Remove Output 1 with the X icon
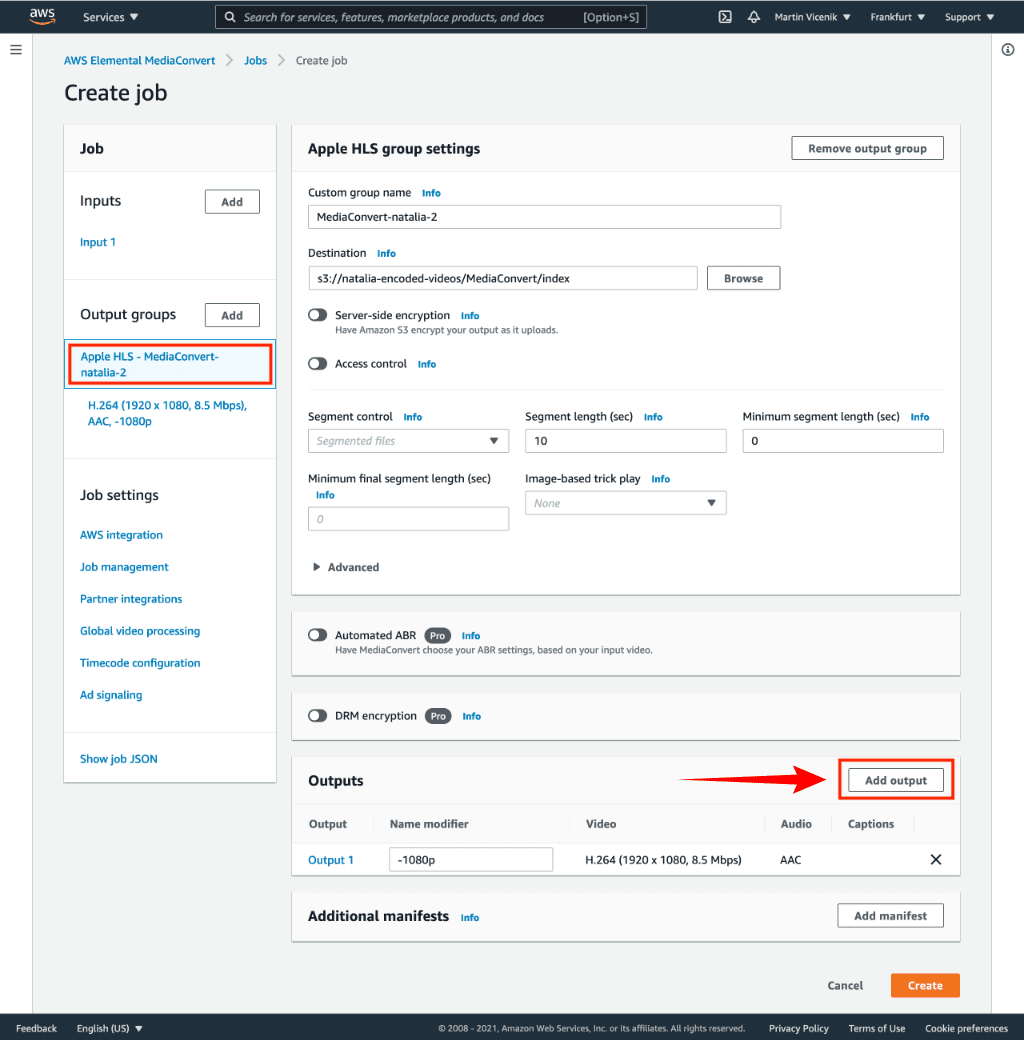This screenshot has height=1040, width=1024. [936, 860]
